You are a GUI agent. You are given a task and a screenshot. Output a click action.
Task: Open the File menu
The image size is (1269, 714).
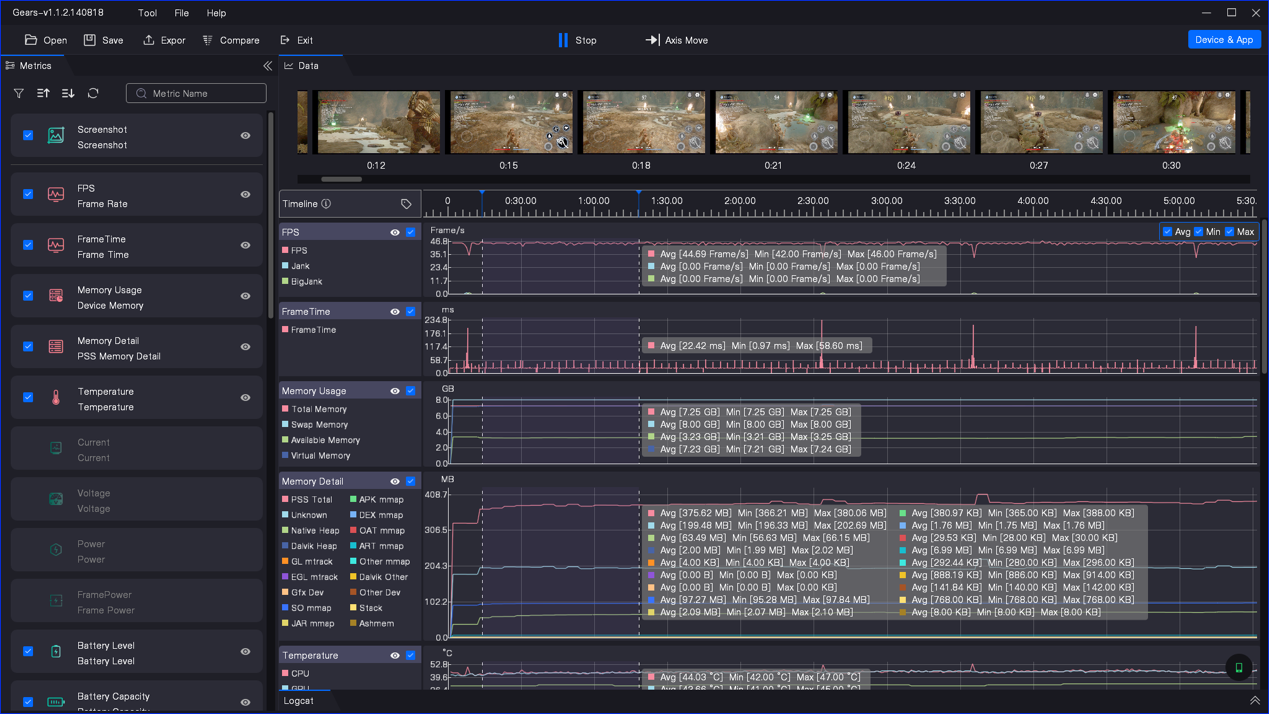(x=182, y=13)
